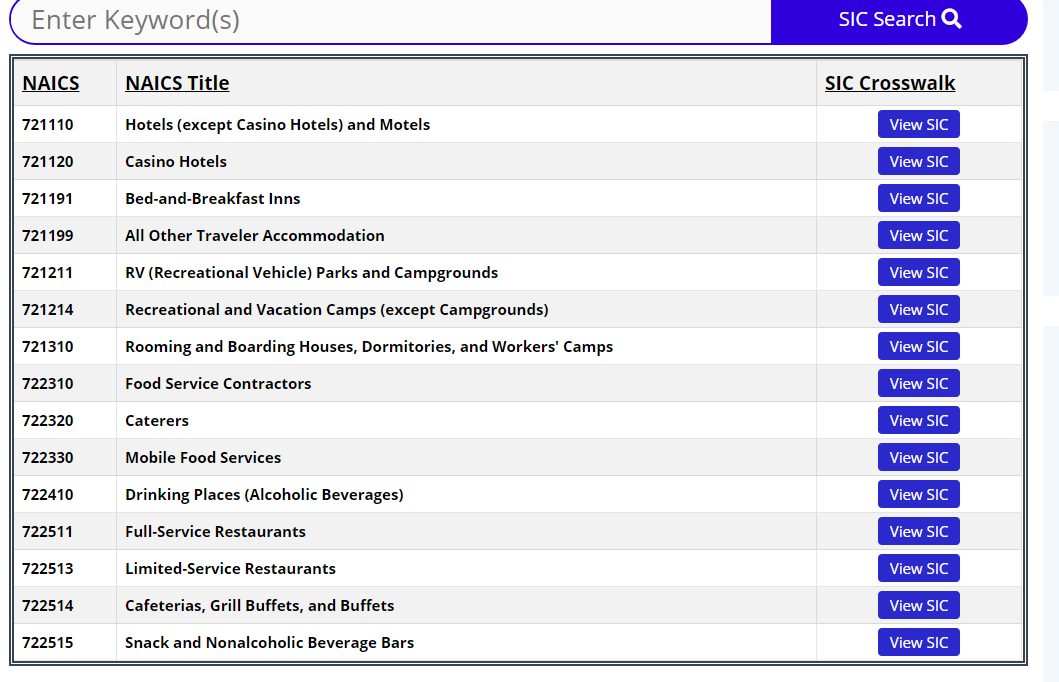Click the title Bed-and-Breakfast Inns
Screen dimensions: 1059x682
coord(213,199)
